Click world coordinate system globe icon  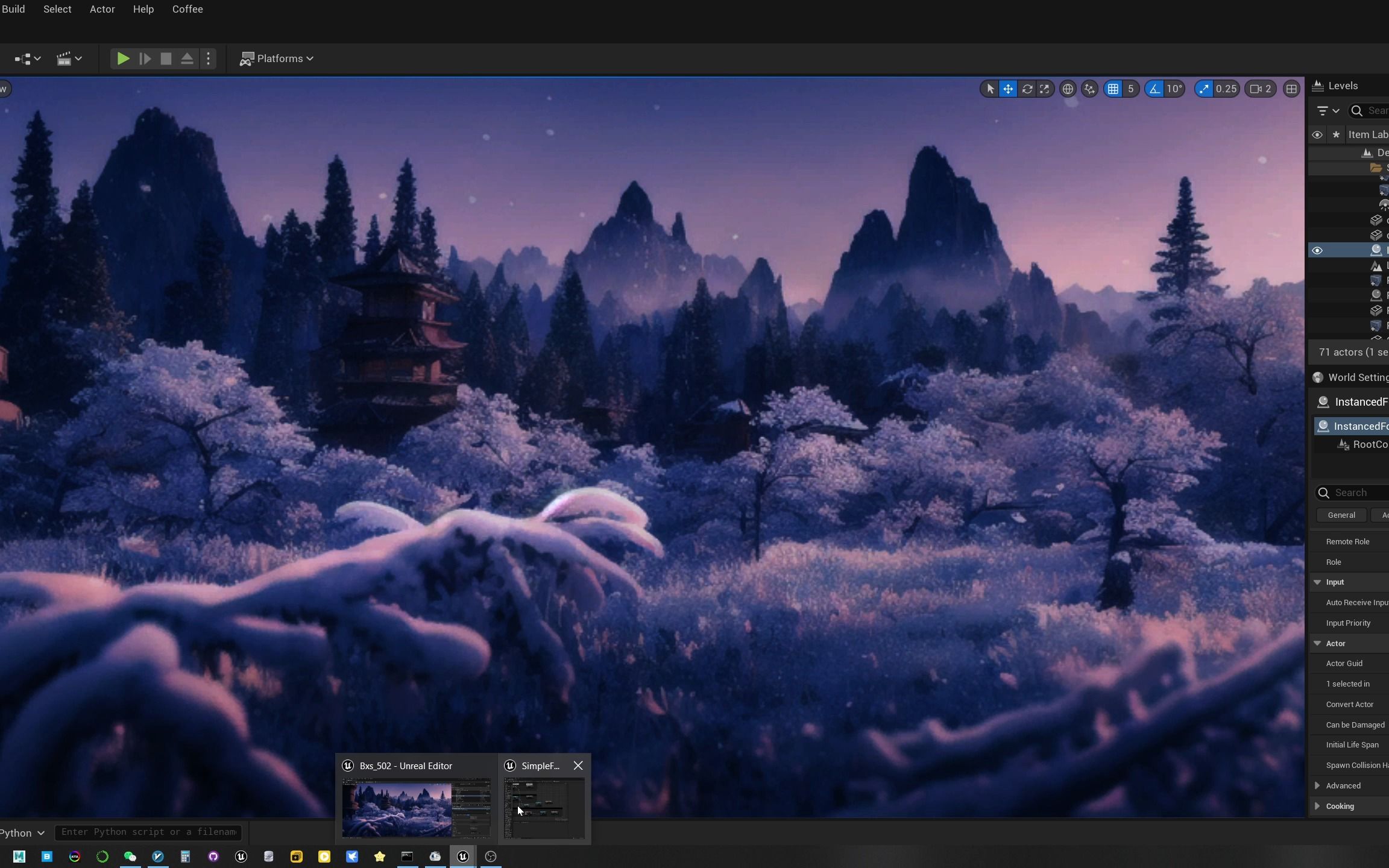pyautogui.click(x=1068, y=89)
